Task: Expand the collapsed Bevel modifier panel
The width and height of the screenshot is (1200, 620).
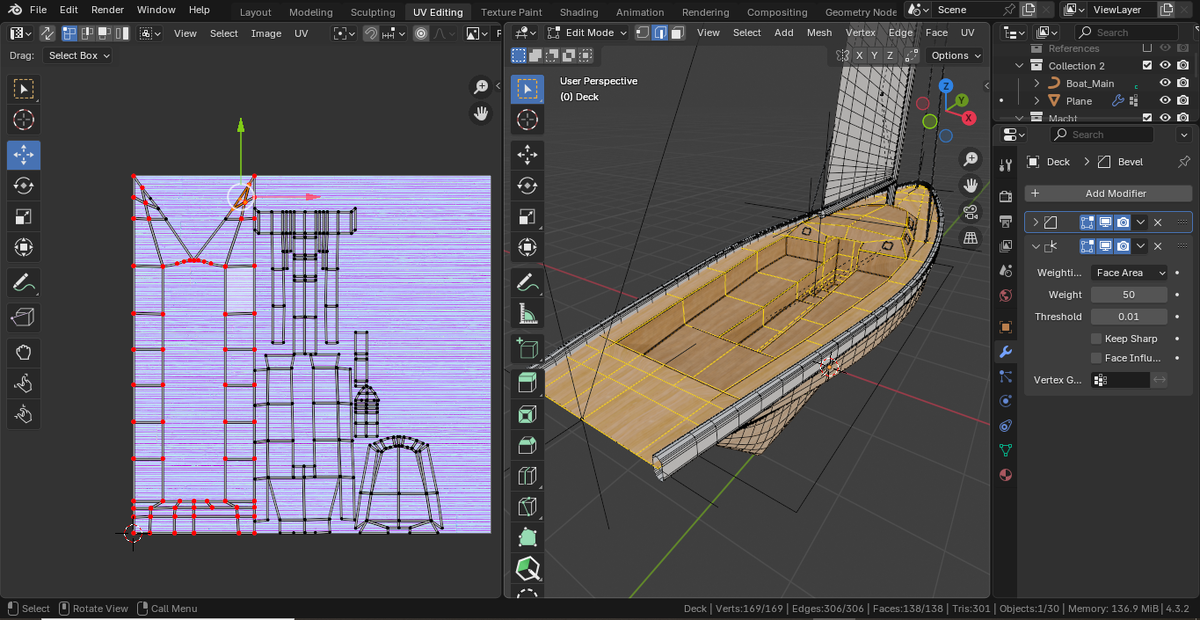Action: pyautogui.click(x=1035, y=222)
